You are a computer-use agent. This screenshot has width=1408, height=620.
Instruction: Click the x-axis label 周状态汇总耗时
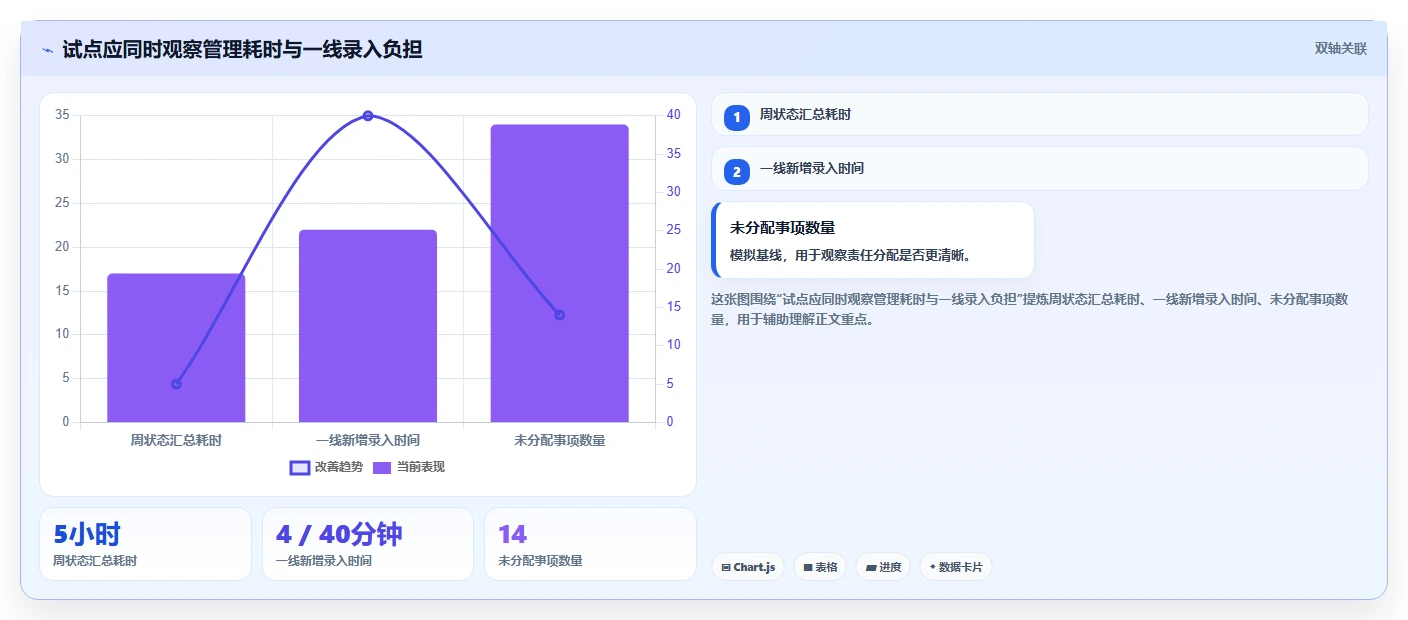[176, 440]
